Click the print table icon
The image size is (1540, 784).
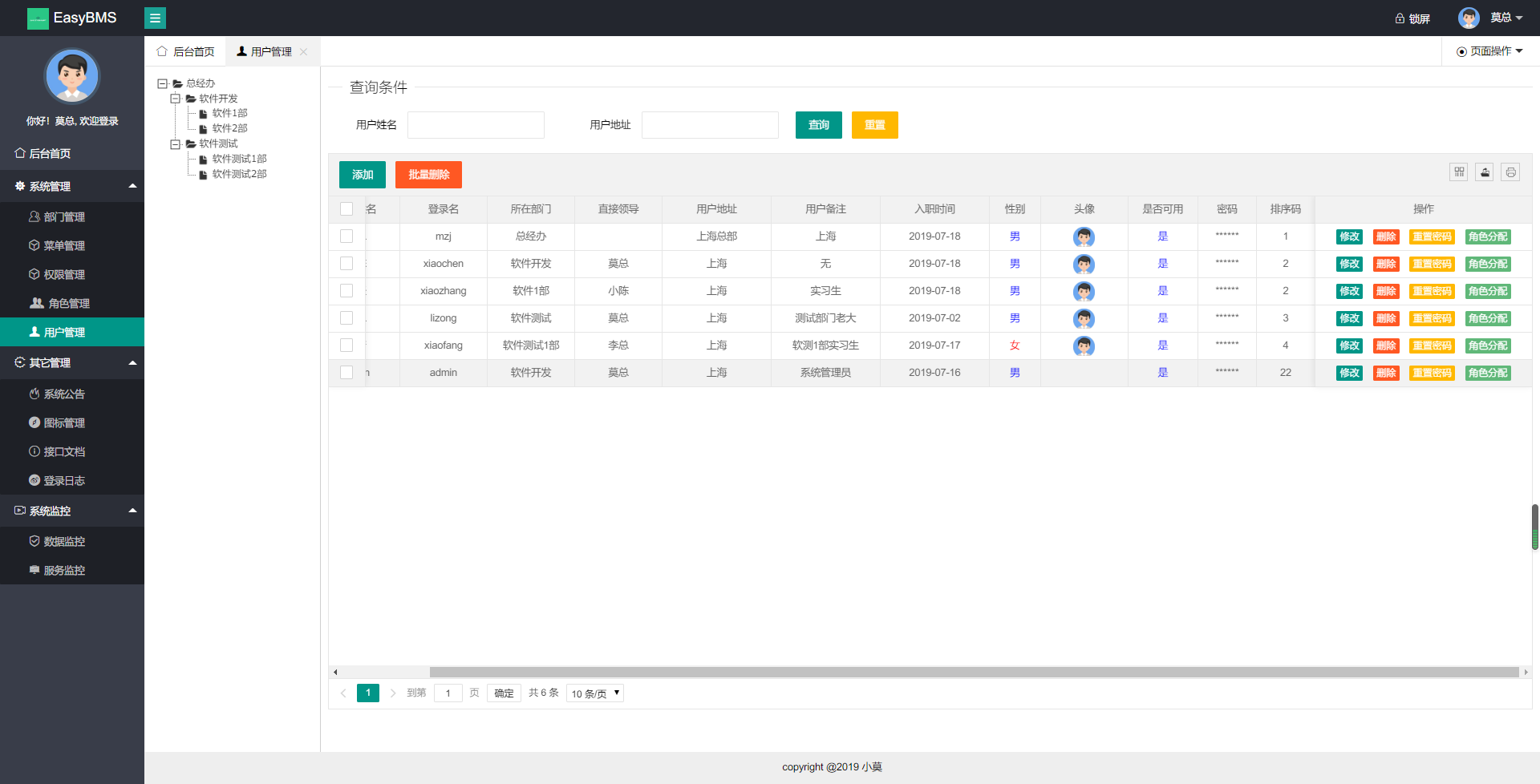pos(1510,172)
